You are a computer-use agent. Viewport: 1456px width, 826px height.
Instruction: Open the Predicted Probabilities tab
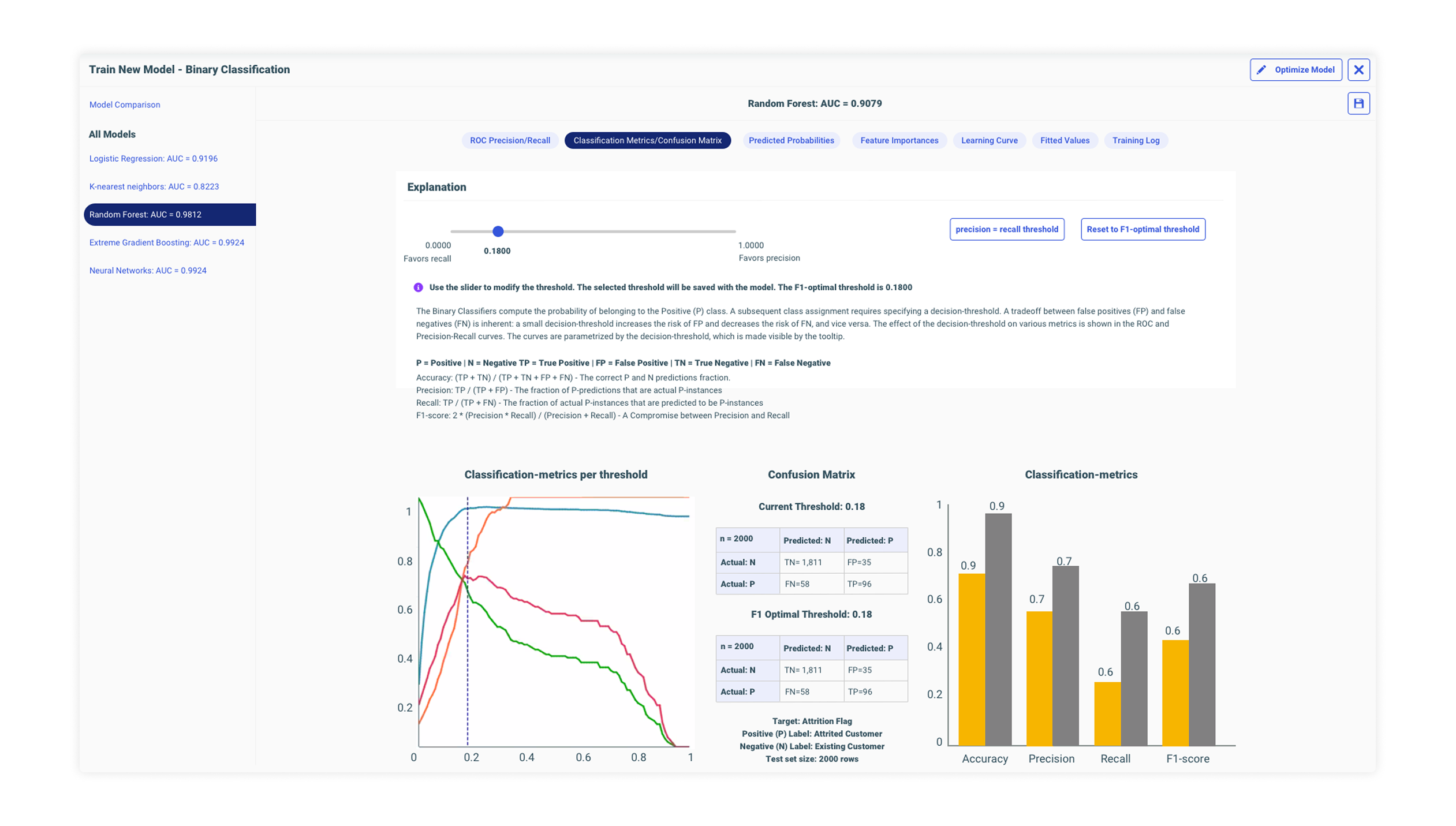click(791, 140)
